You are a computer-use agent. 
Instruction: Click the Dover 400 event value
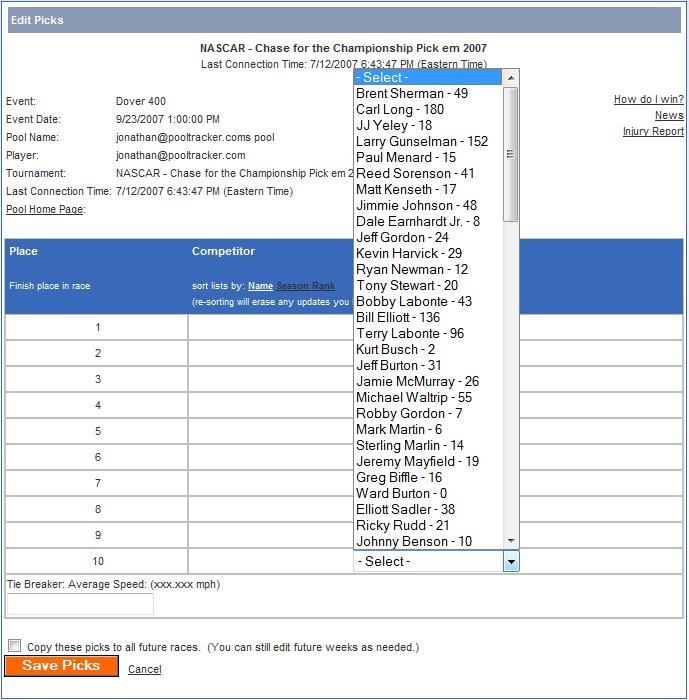[141, 101]
